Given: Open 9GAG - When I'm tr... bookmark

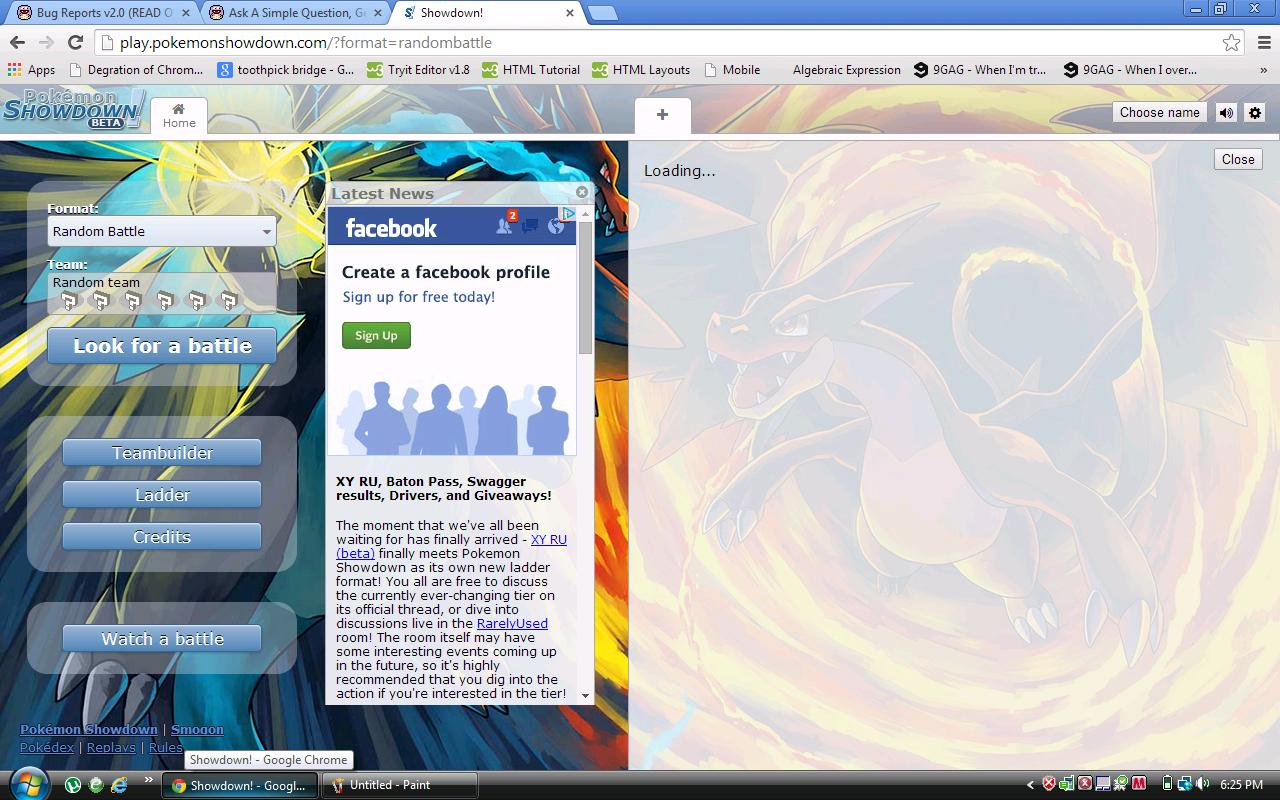Looking at the screenshot, I should point(980,70).
